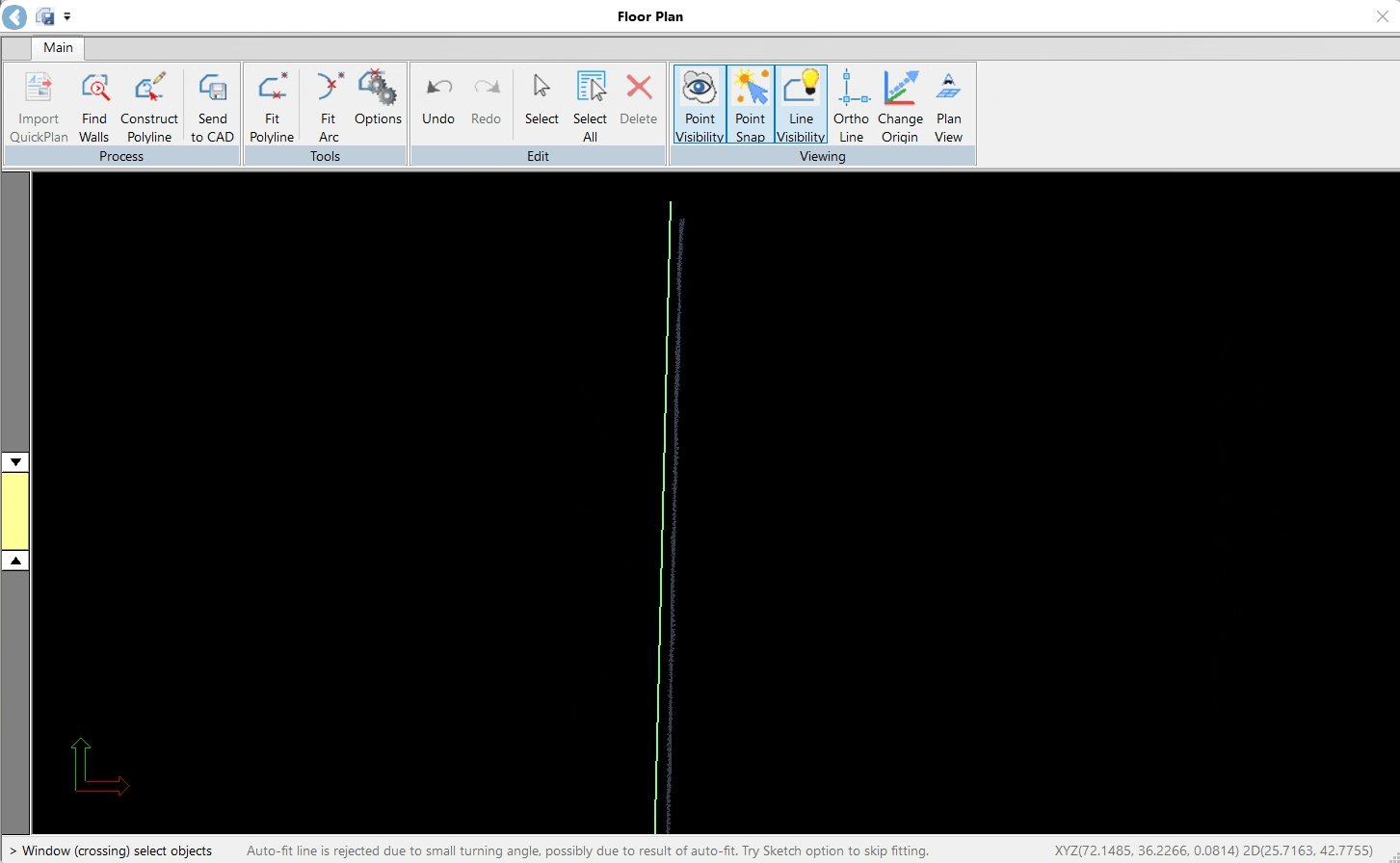The height and width of the screenshot is (863, 1400).
Task: Run the Find Walls tool
Action: tap(93, 104)
